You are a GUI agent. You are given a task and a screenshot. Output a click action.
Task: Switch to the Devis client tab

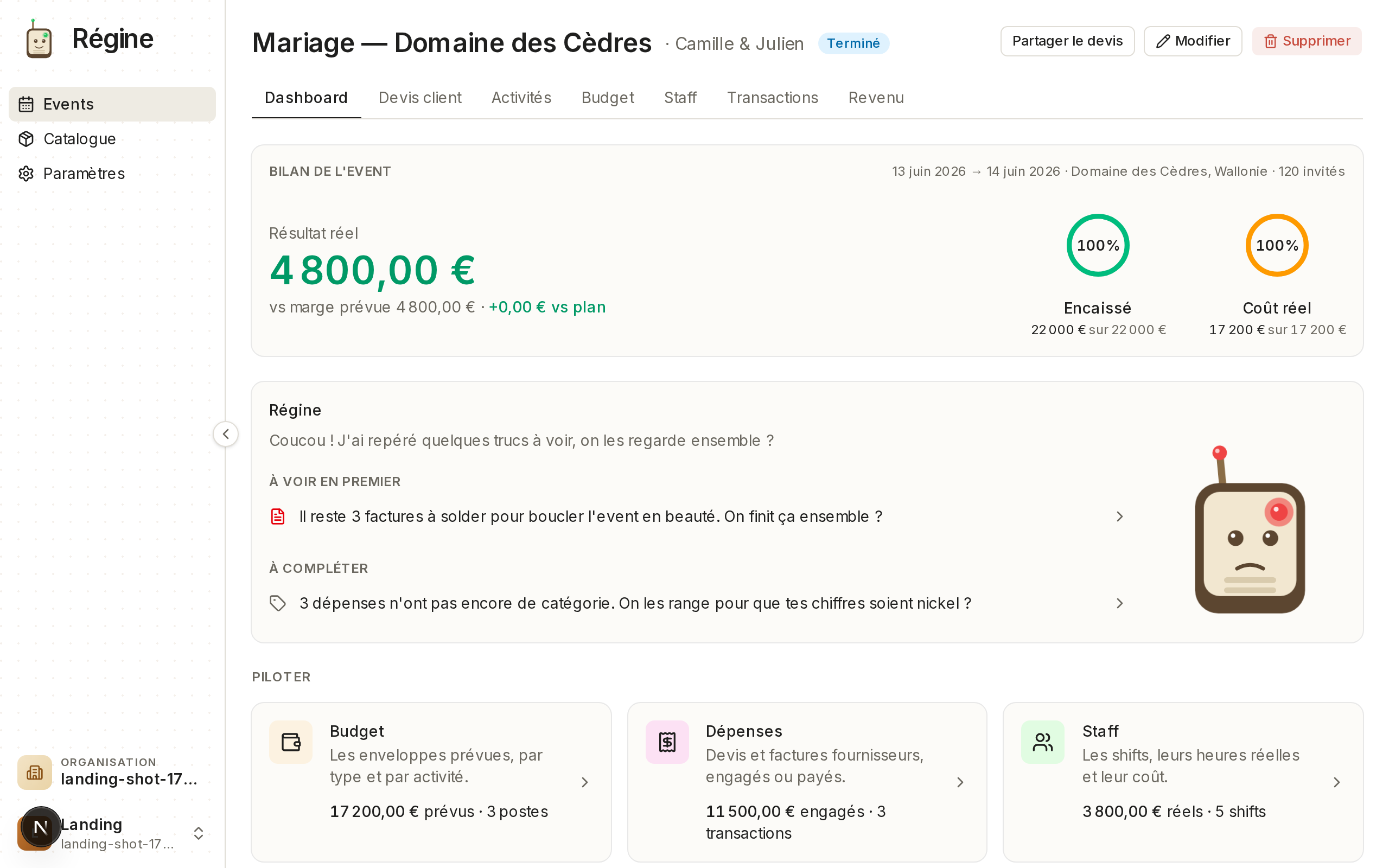click(419, 98)
